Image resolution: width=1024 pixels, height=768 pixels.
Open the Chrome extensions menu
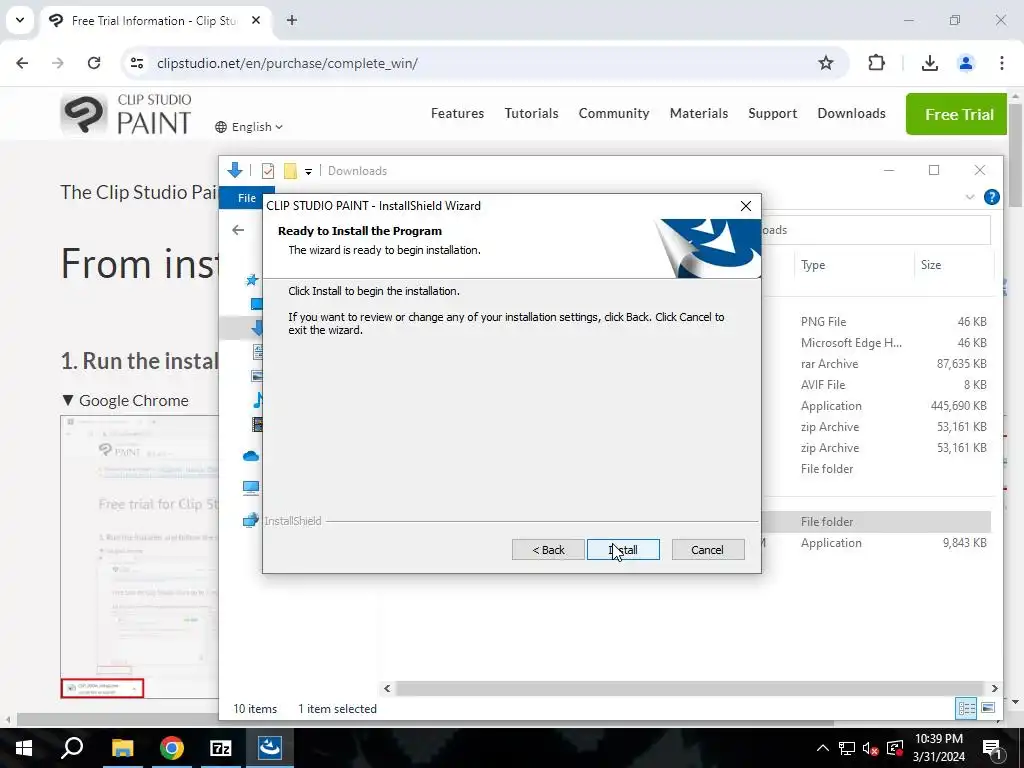click(x=876, y=63)
